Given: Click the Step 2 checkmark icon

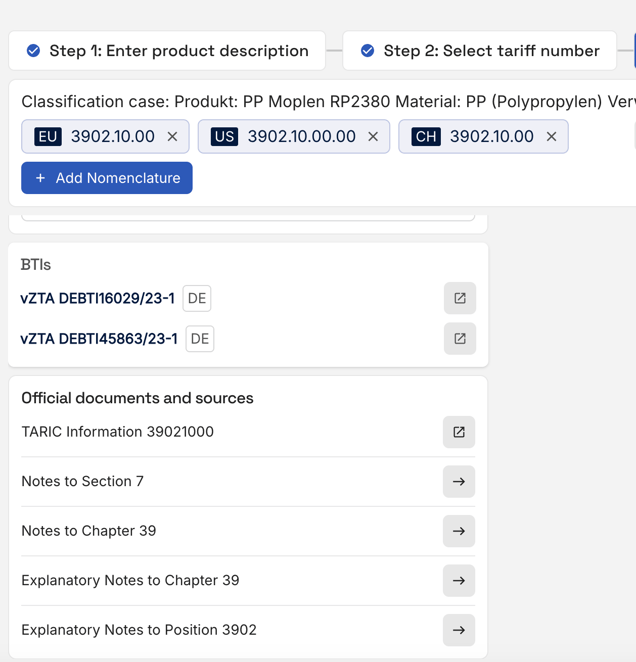Looking at the screenshot, I should pyautogui.click(x=367, y=51).
